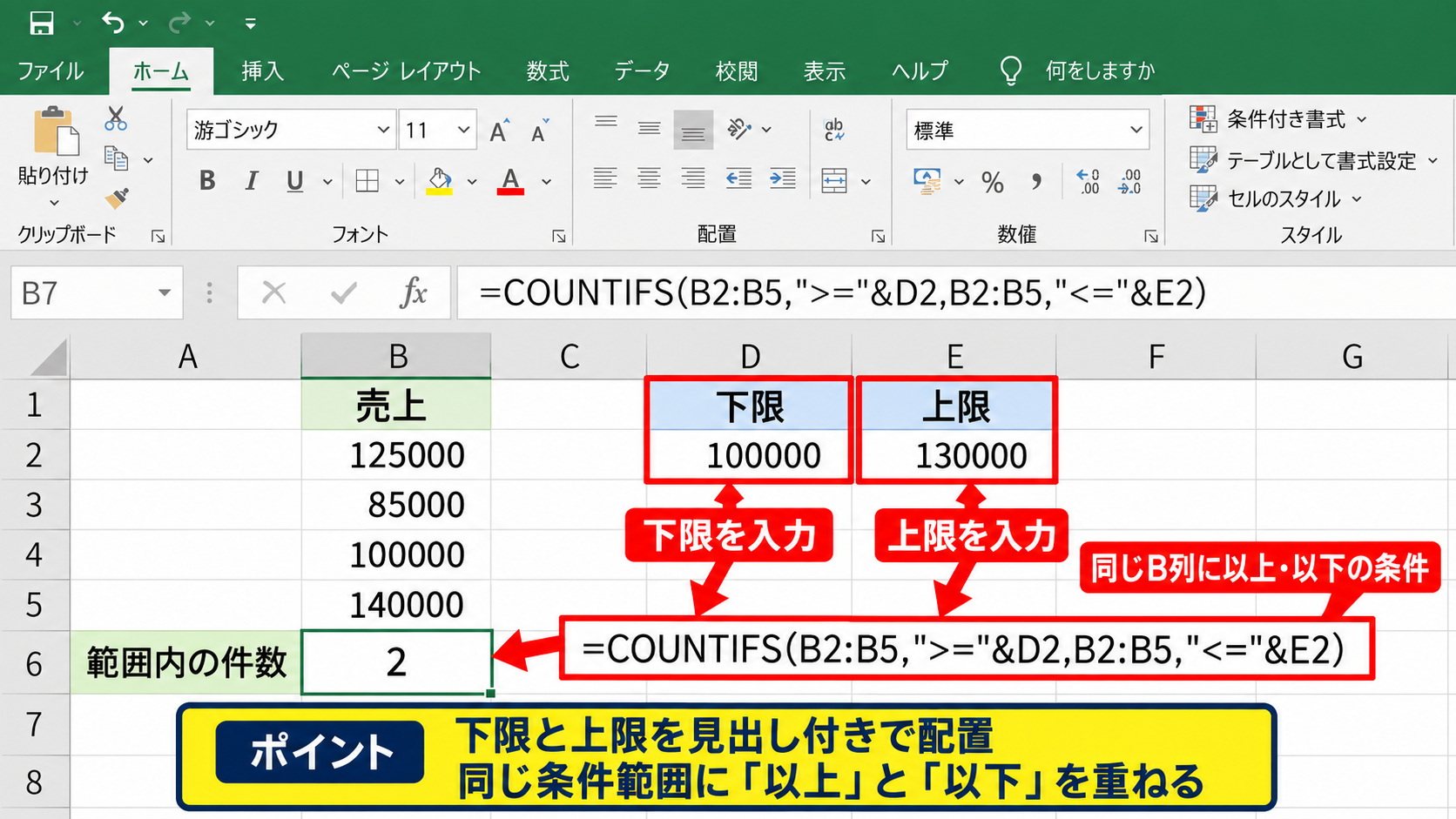1456x819 pixels.
Task: Toggle bold formatting
Action: point(207,181)
